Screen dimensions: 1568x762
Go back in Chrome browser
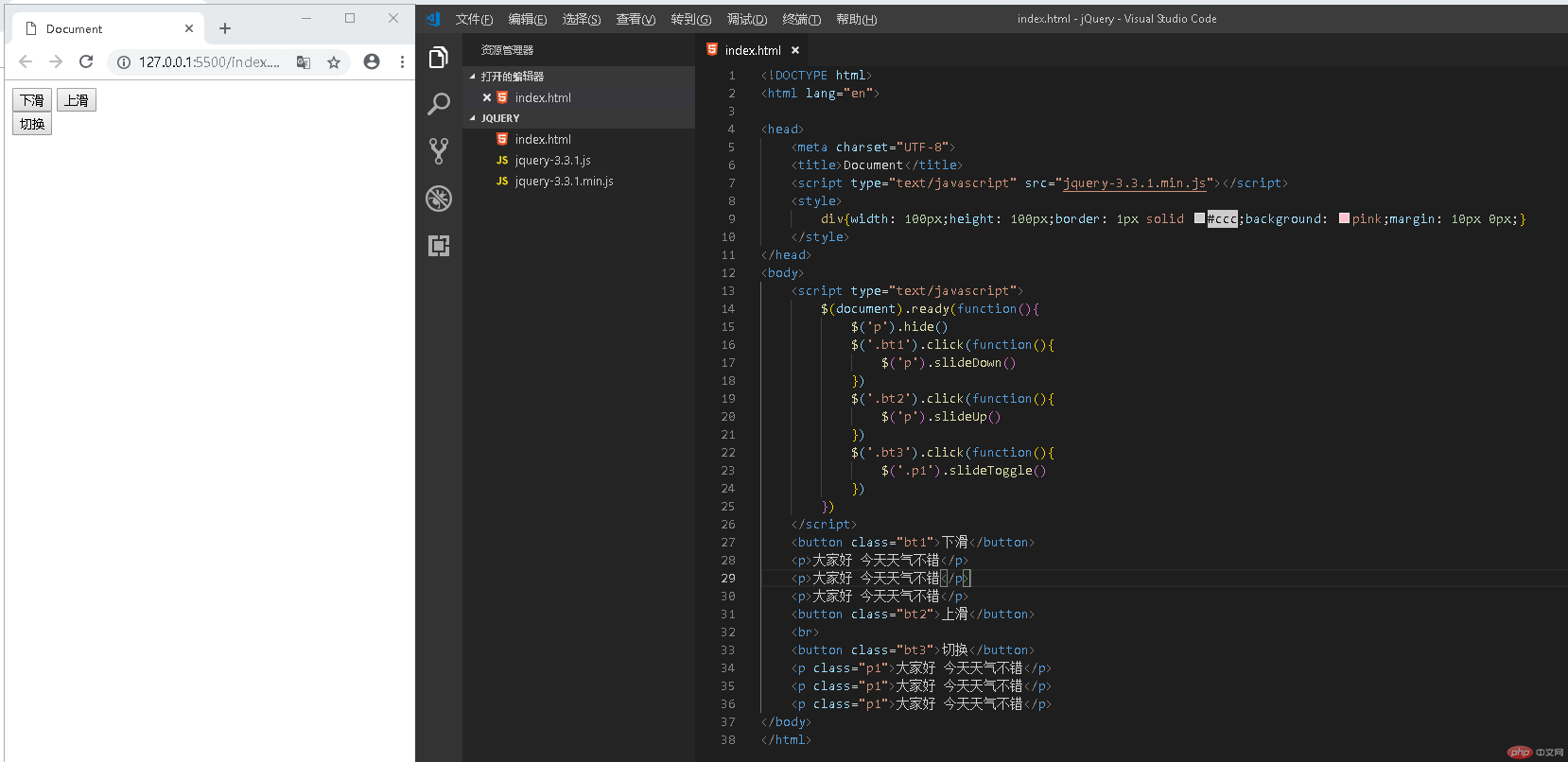pos(26,61)
